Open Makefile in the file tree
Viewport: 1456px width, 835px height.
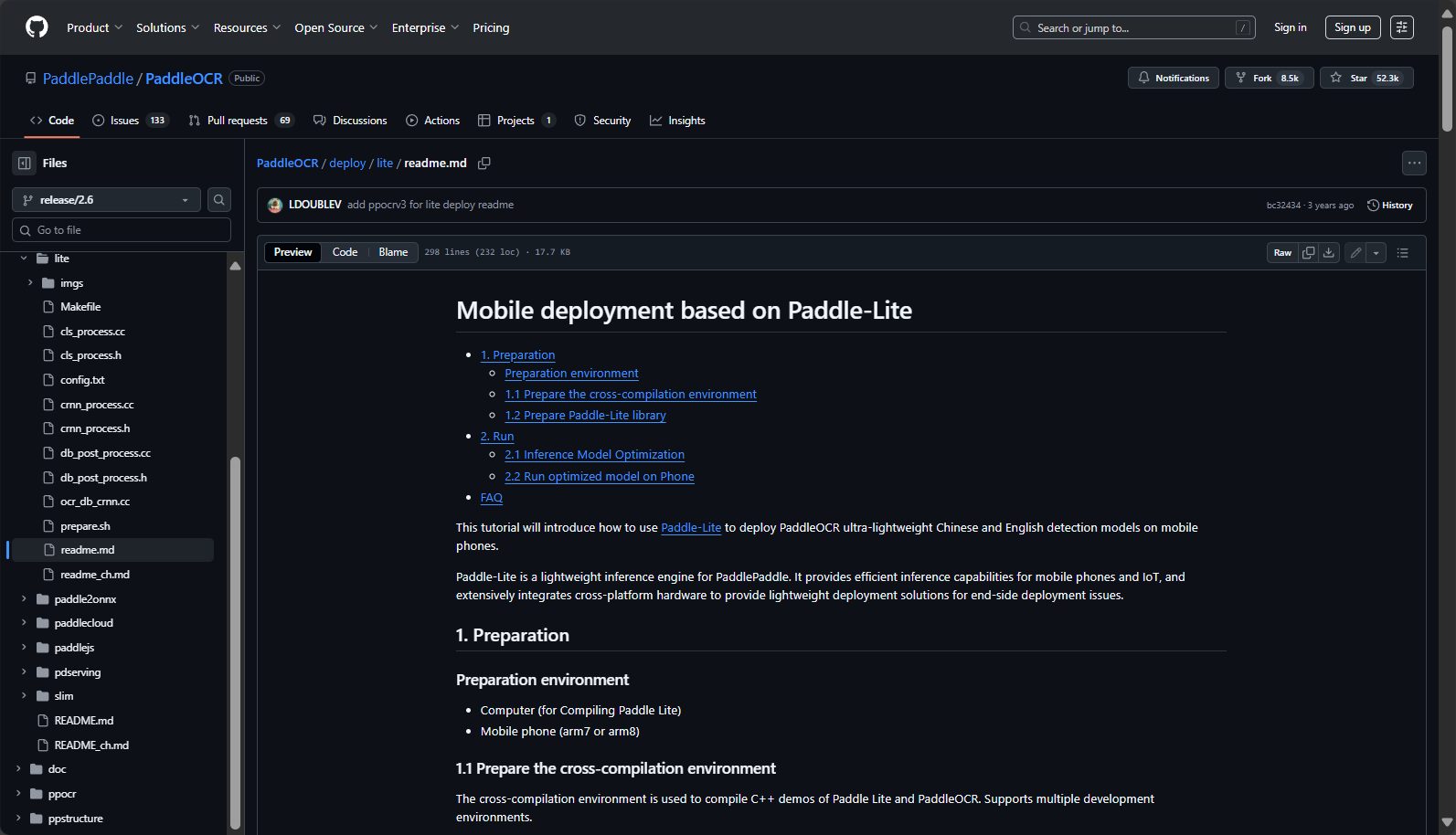[x=80, y=307]
